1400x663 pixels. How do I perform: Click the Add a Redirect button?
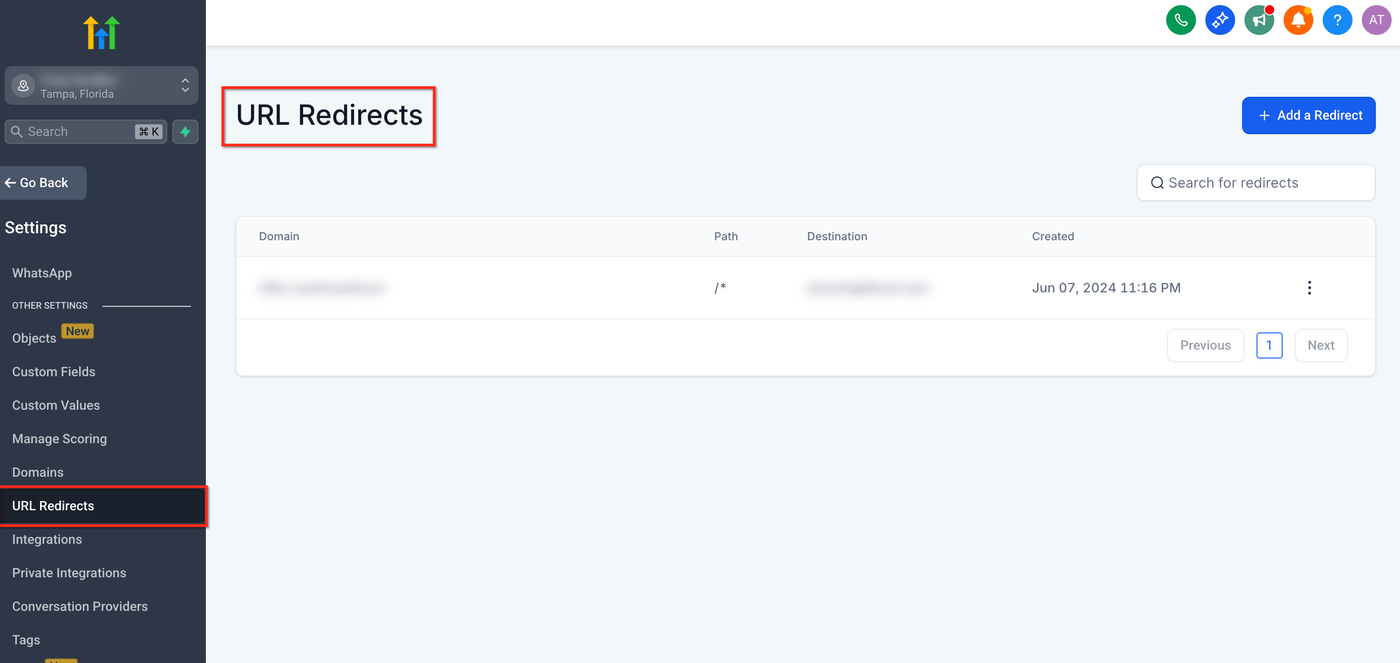point(1308,115)
